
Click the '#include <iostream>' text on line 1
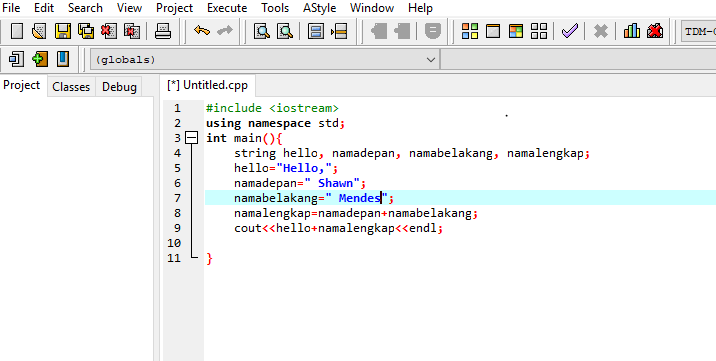click(x=272, y=108)
